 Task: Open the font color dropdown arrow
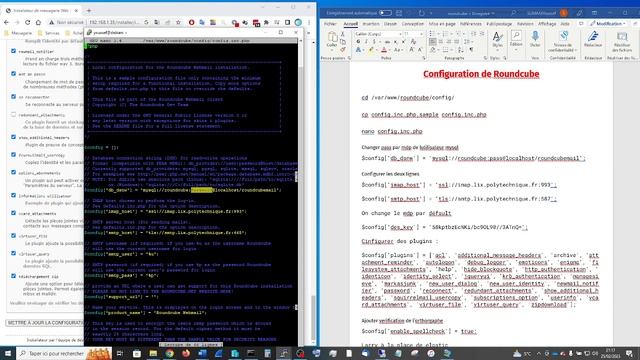point(389,50)
